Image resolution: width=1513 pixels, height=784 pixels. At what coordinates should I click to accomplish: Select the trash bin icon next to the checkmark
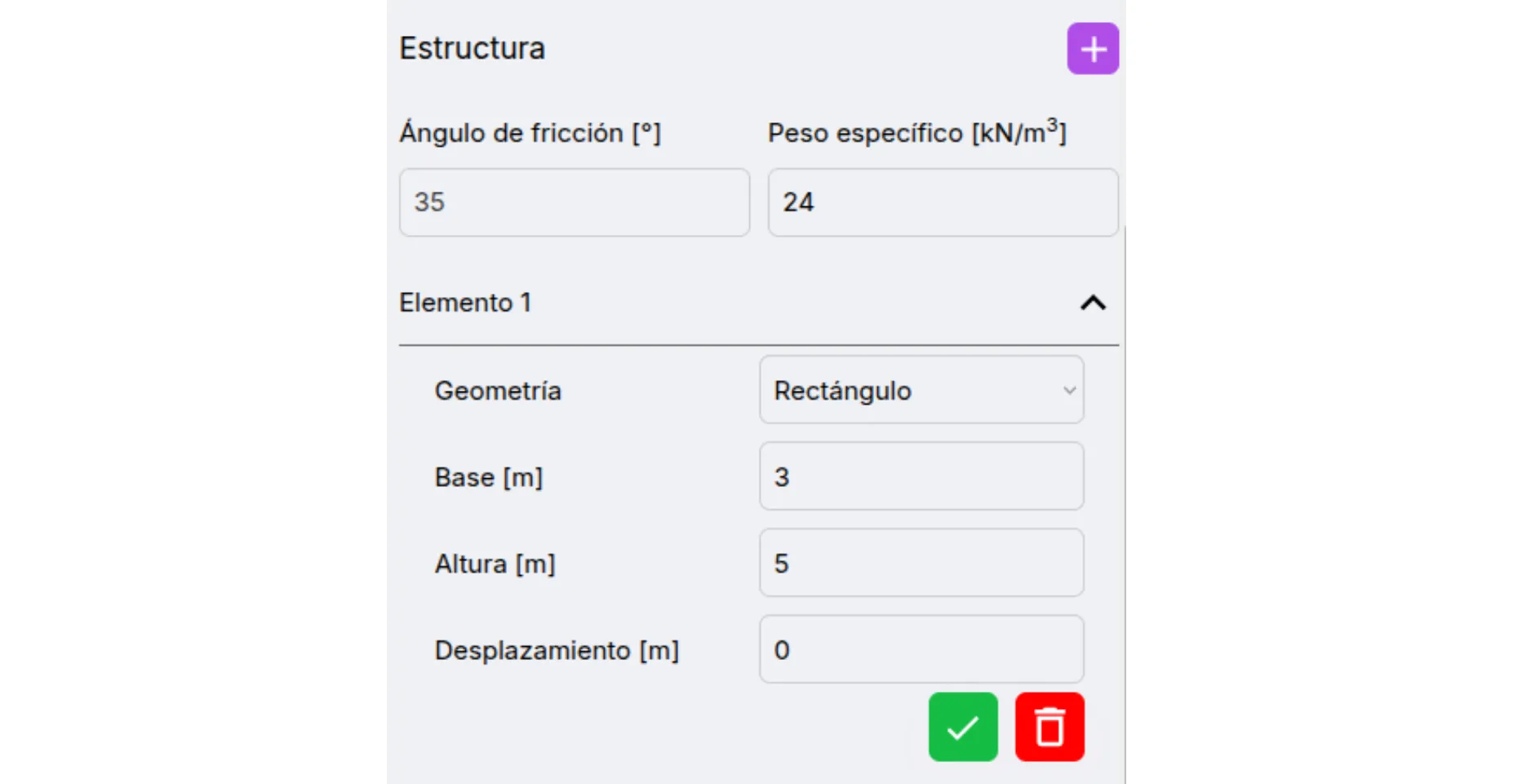coord(1049,726)
